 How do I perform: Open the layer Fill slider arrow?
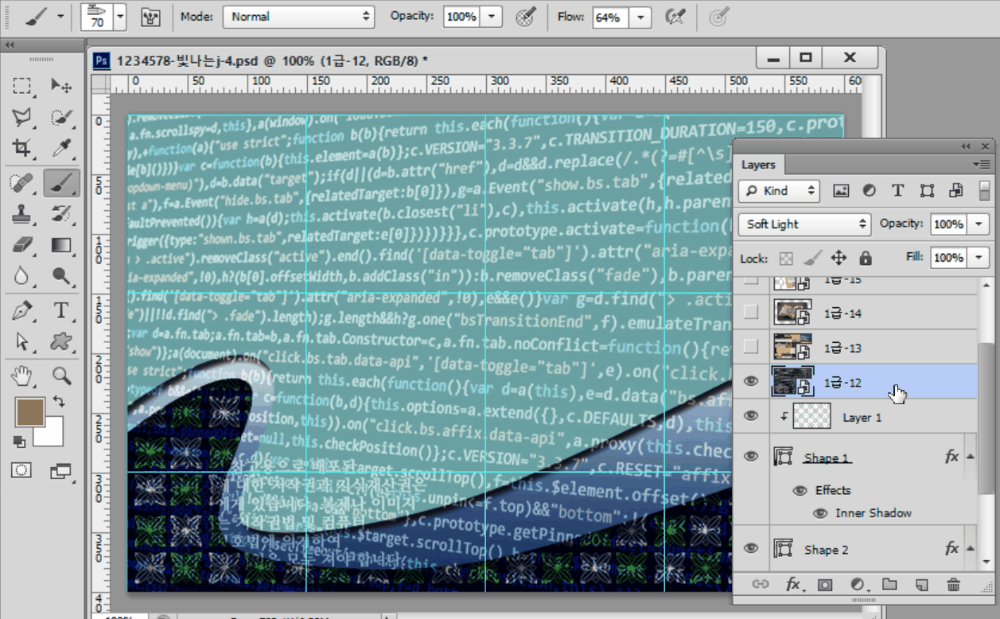pyautogui.click(x=978, y=258)
